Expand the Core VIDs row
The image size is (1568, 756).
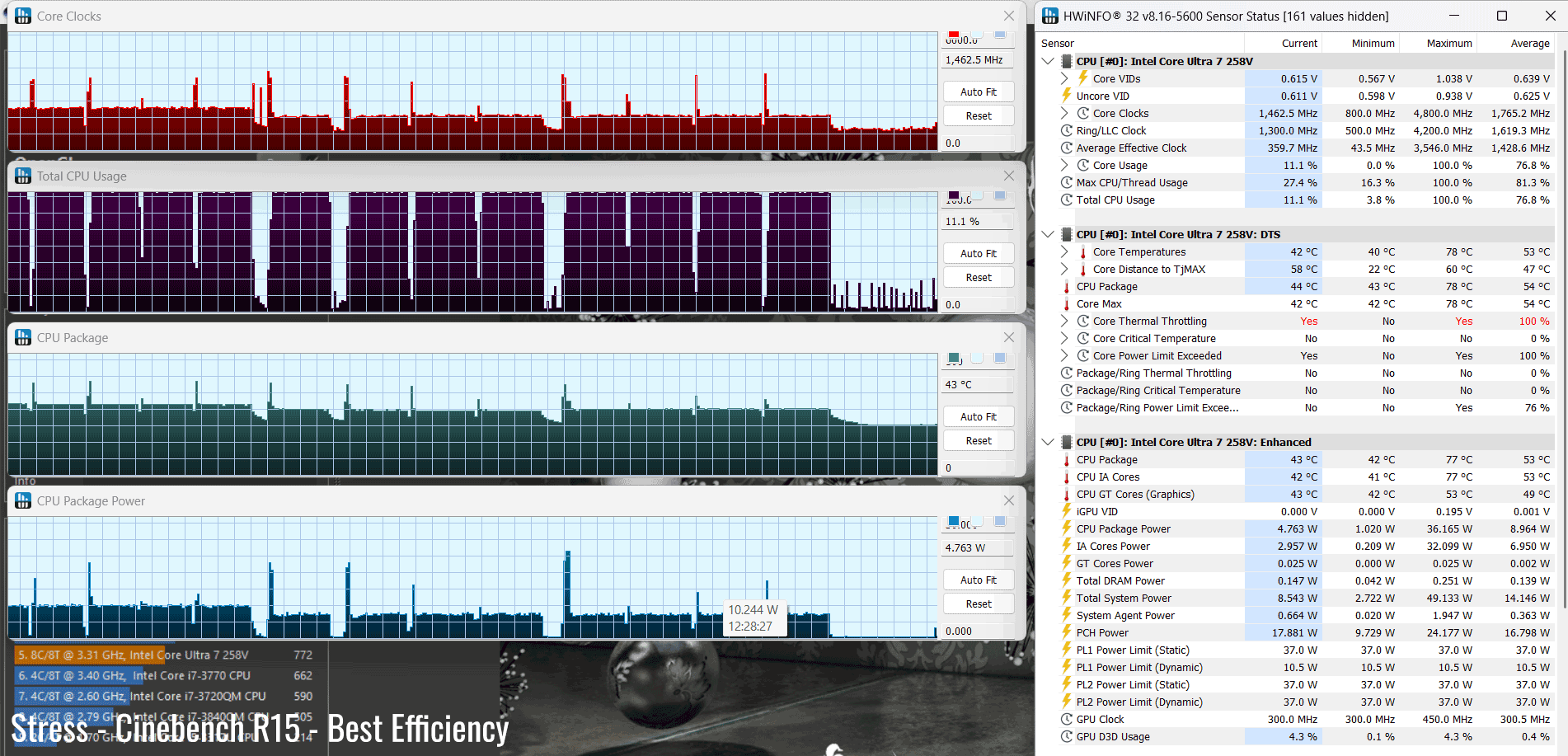tap(1064, 78)
